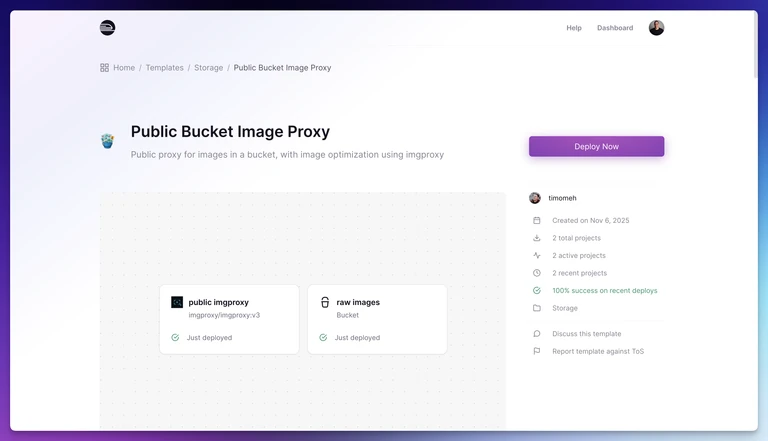Click download icon beside total projects
This screenshot has width=768, height=441.
pyautogui.click(x=537, y=238)
